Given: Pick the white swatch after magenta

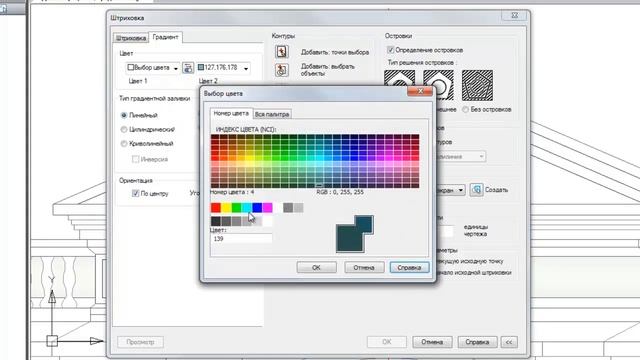Looking at the screenshot, I should [278, 208].
